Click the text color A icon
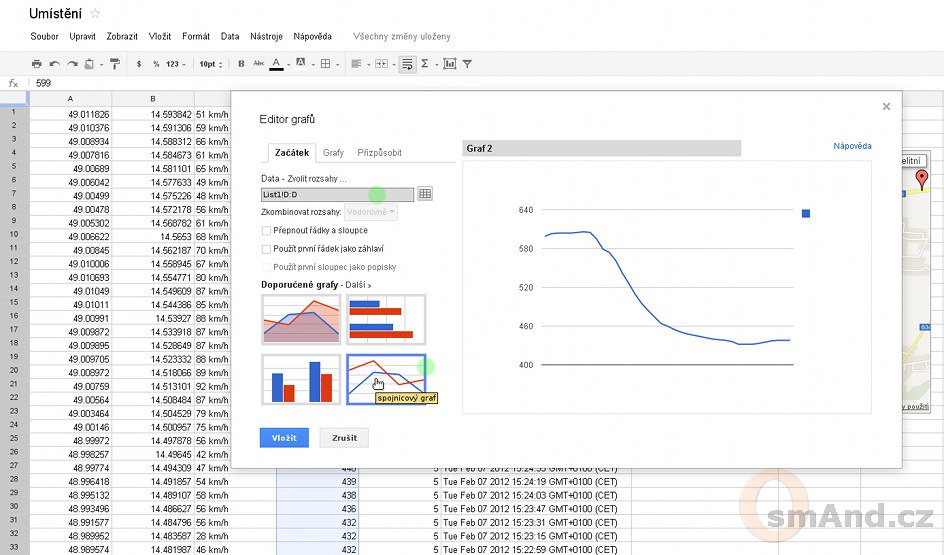 276,63
